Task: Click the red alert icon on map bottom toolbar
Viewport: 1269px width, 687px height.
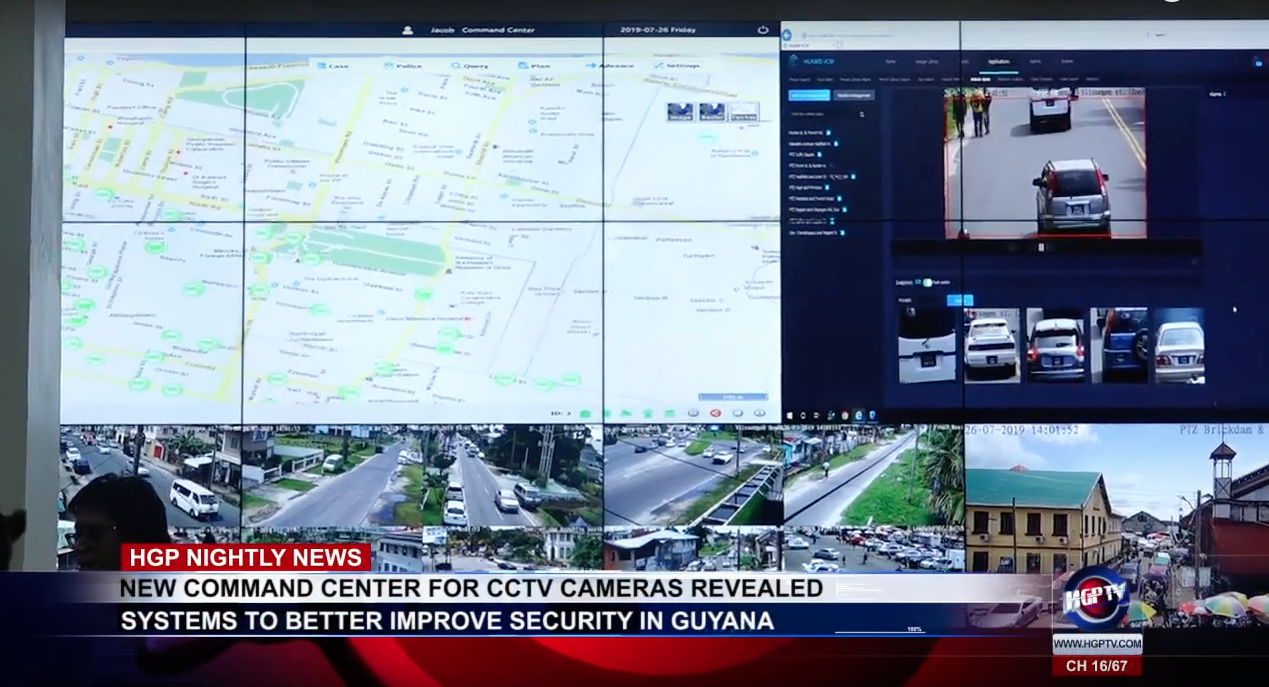Action: (715, 413)
